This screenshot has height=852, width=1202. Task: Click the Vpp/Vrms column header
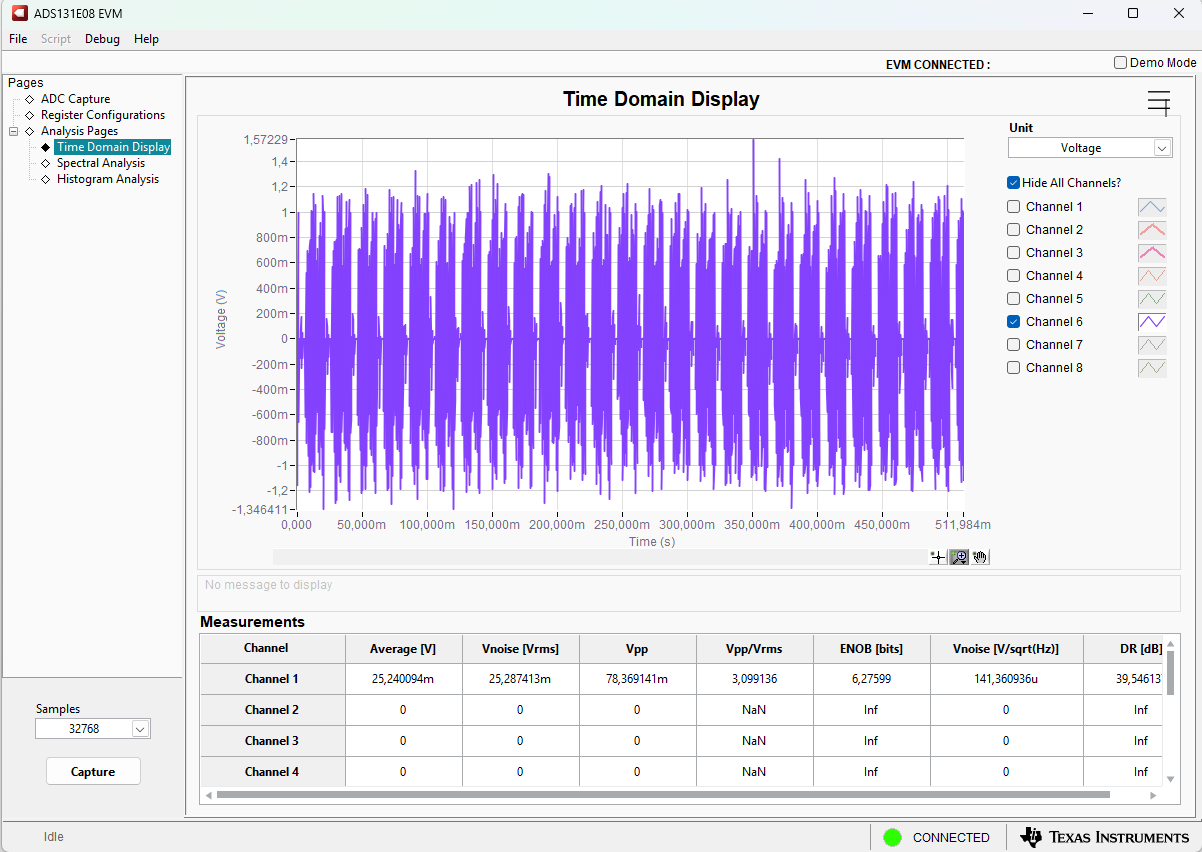(x=754, y=649)
